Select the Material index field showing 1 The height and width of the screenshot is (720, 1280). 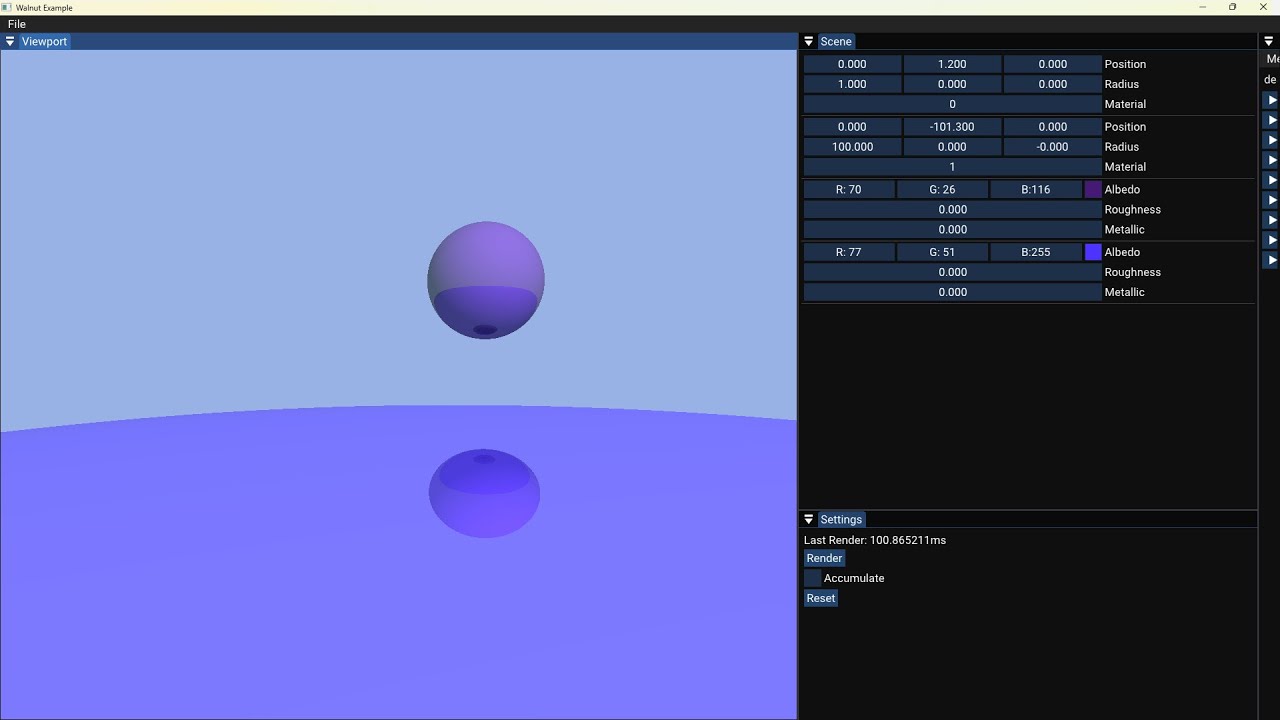[x=952, y=167]
